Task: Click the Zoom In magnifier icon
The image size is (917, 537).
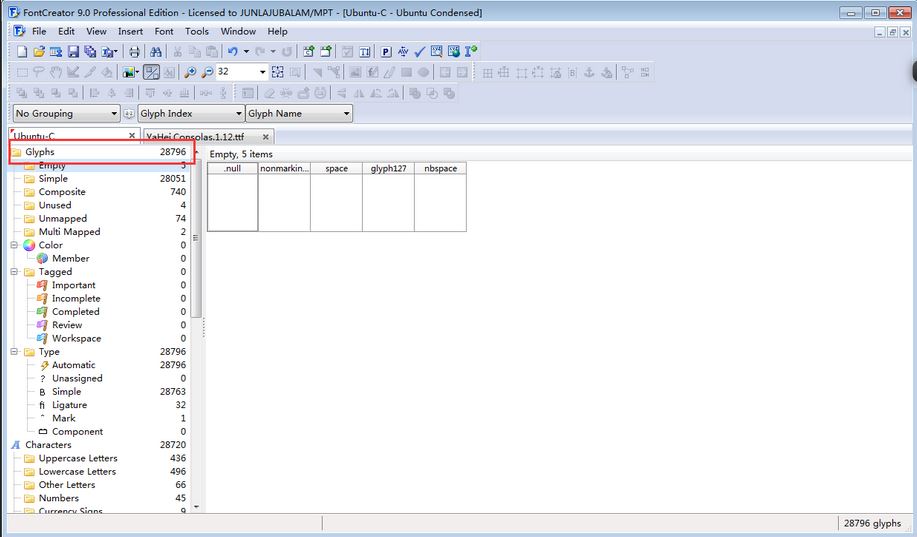Action: [191, 72]
